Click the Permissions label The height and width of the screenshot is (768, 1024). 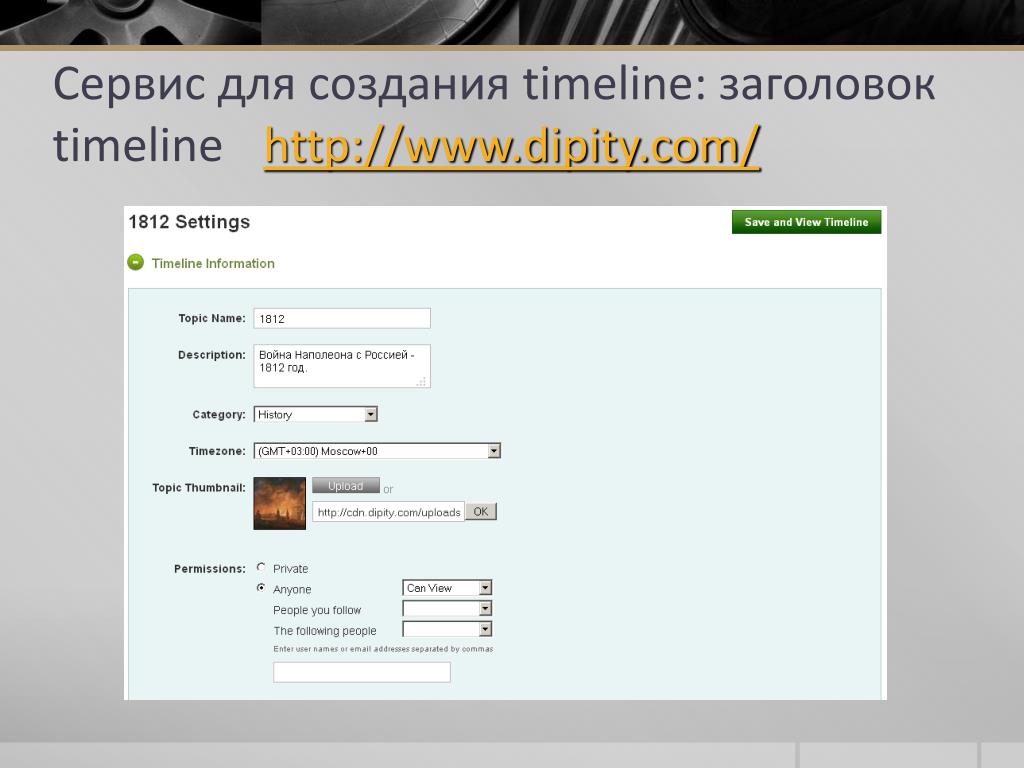210,569
